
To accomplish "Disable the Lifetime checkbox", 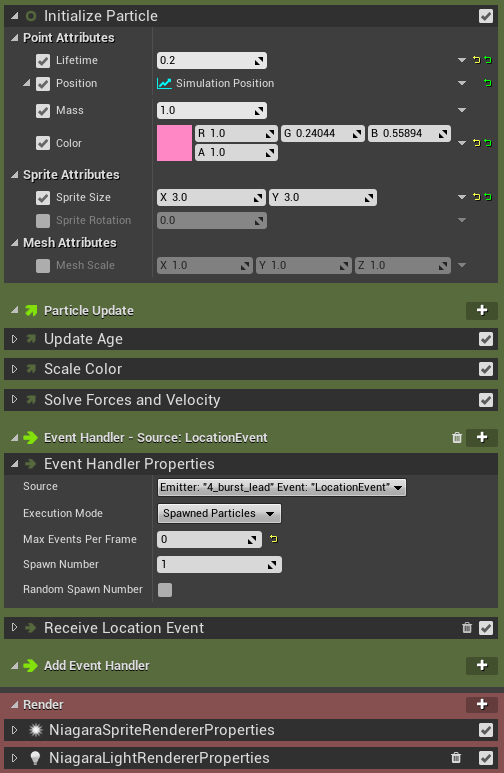I will coord(43,61).
